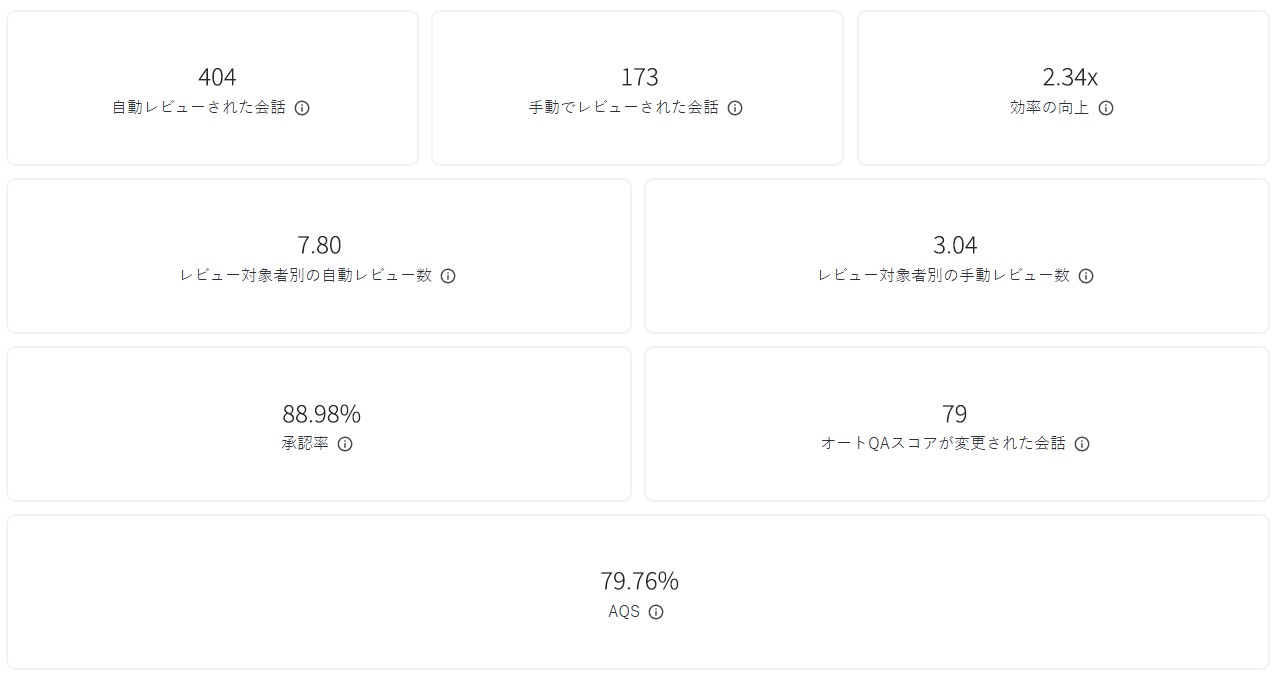1274x674 pixels.
Task: Click info icon next to 自動レビューされた会話
Action: [302, 108]
